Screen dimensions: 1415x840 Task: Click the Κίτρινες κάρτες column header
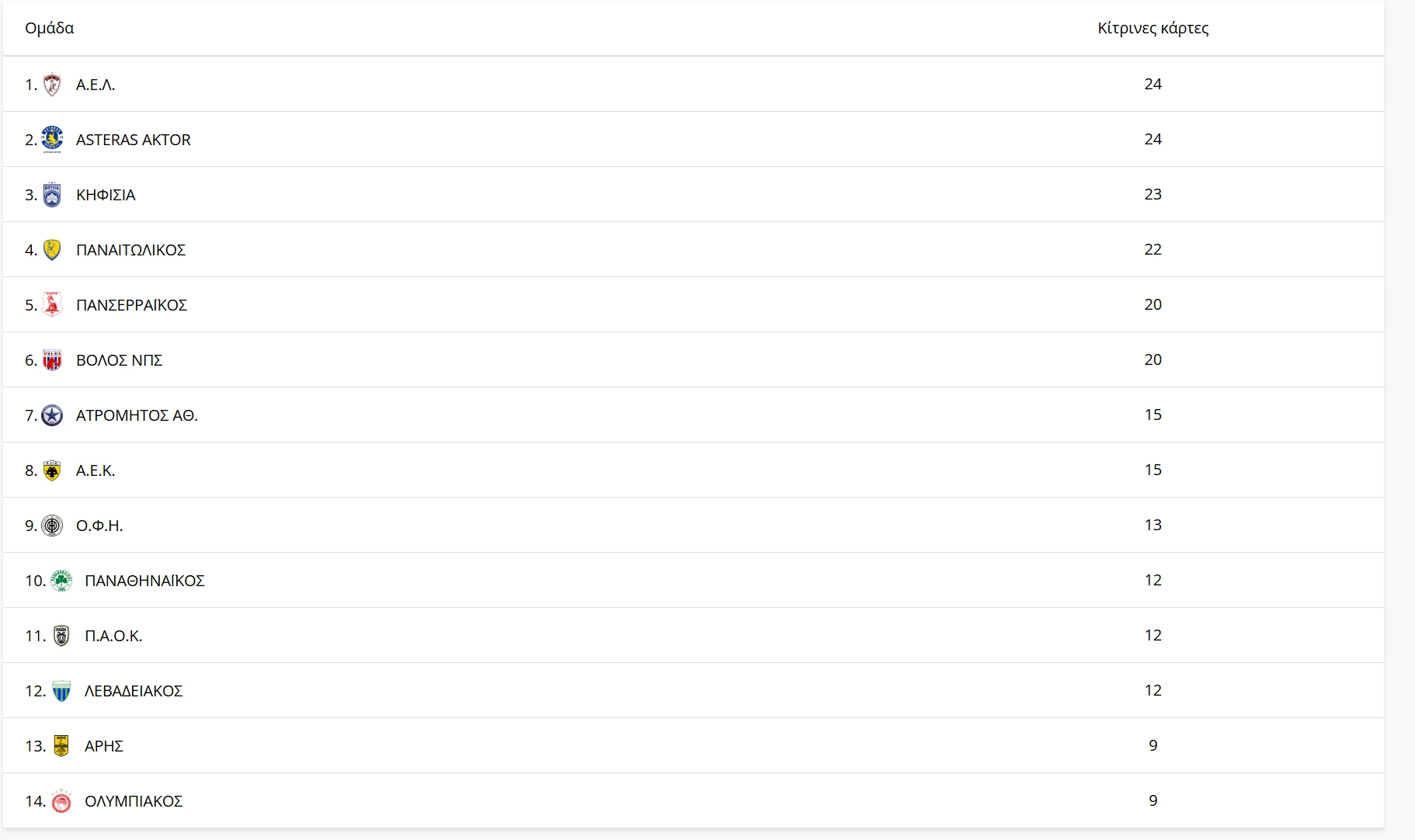coord(1153,28)
